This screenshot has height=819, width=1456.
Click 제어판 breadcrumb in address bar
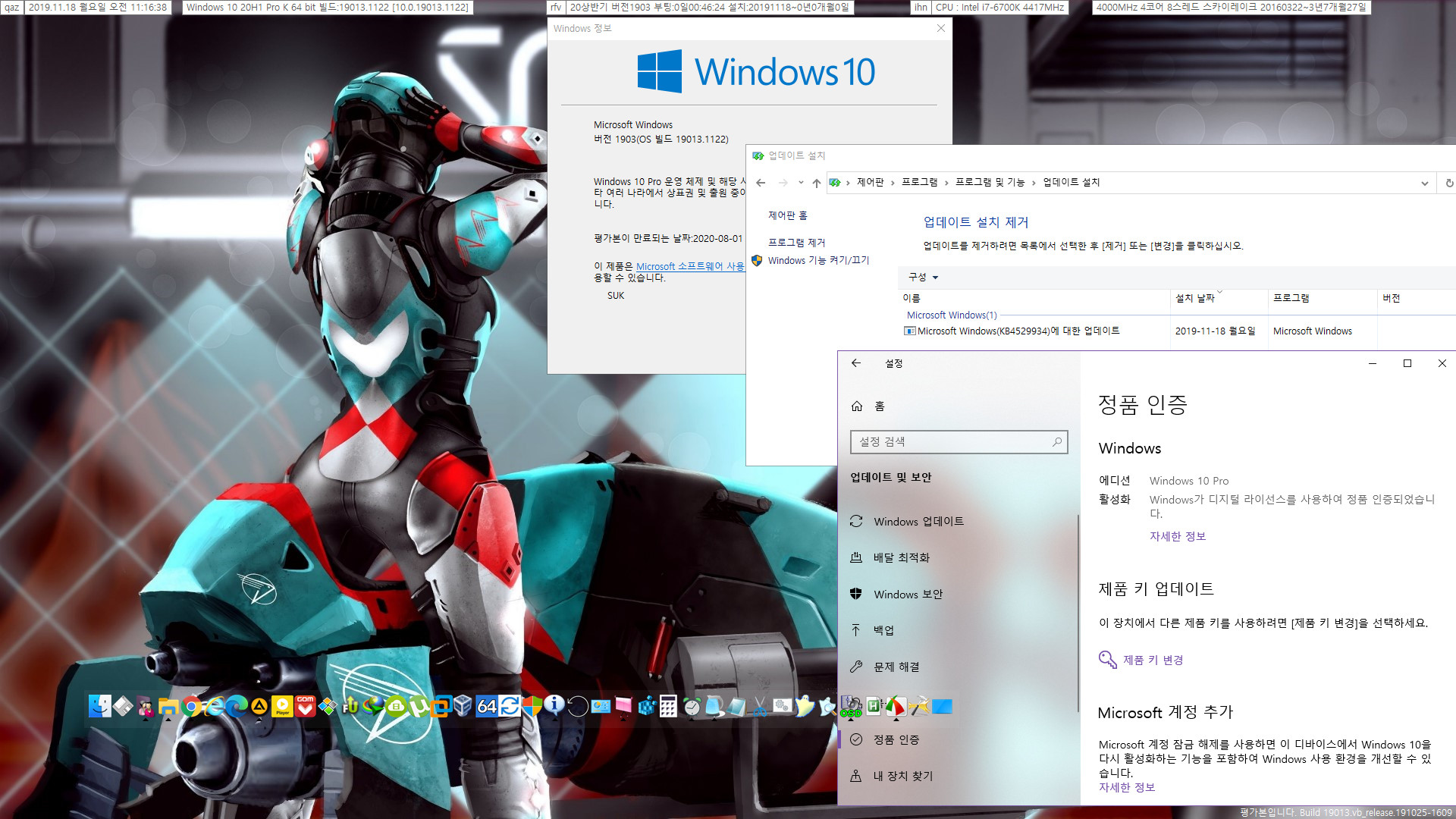871,182
